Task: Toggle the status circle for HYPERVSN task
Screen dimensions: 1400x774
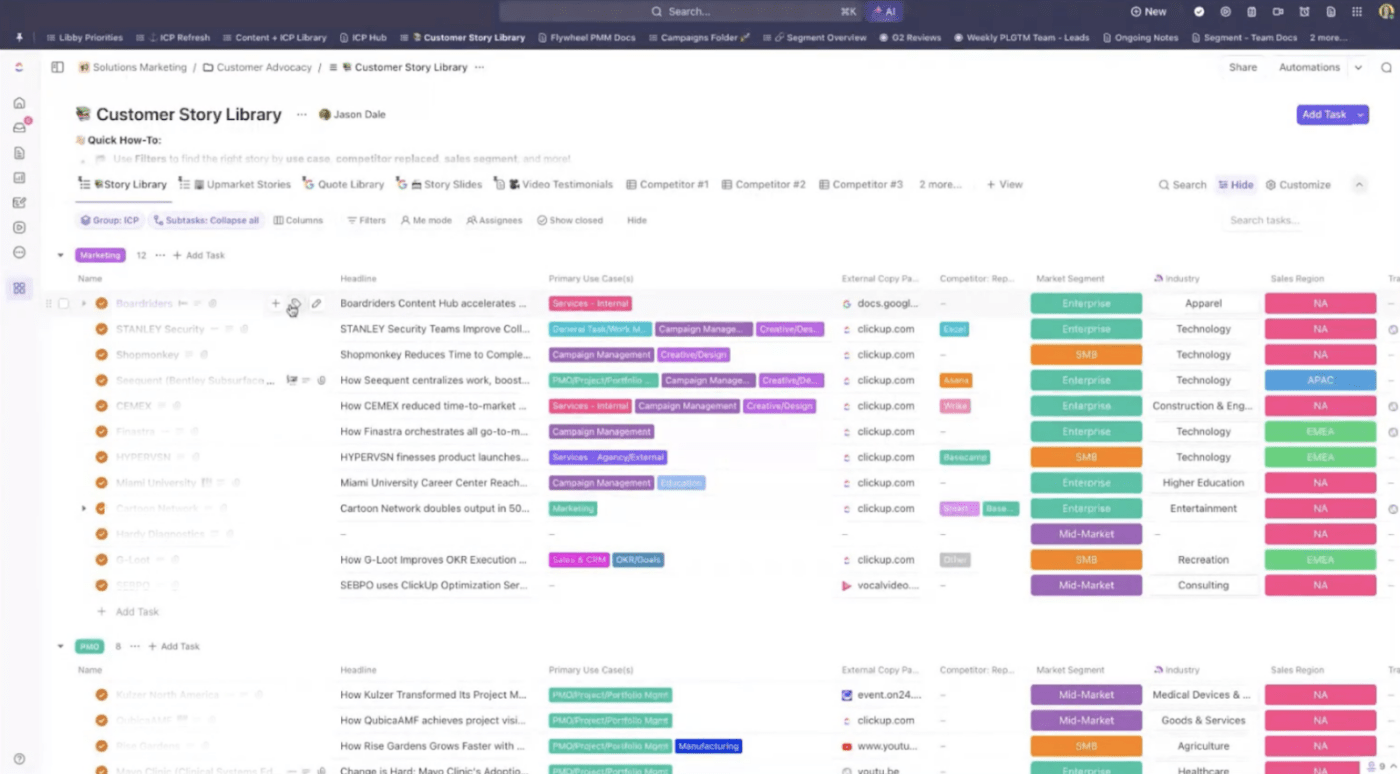Action: (101, 457)
